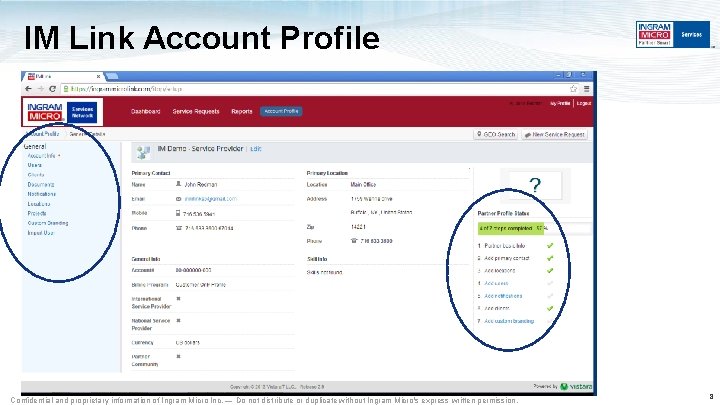The height and width of the screenshot is (405, 720).
Task: Click the Add users step link
Action: pyautogui.click(x=496, y=283)
